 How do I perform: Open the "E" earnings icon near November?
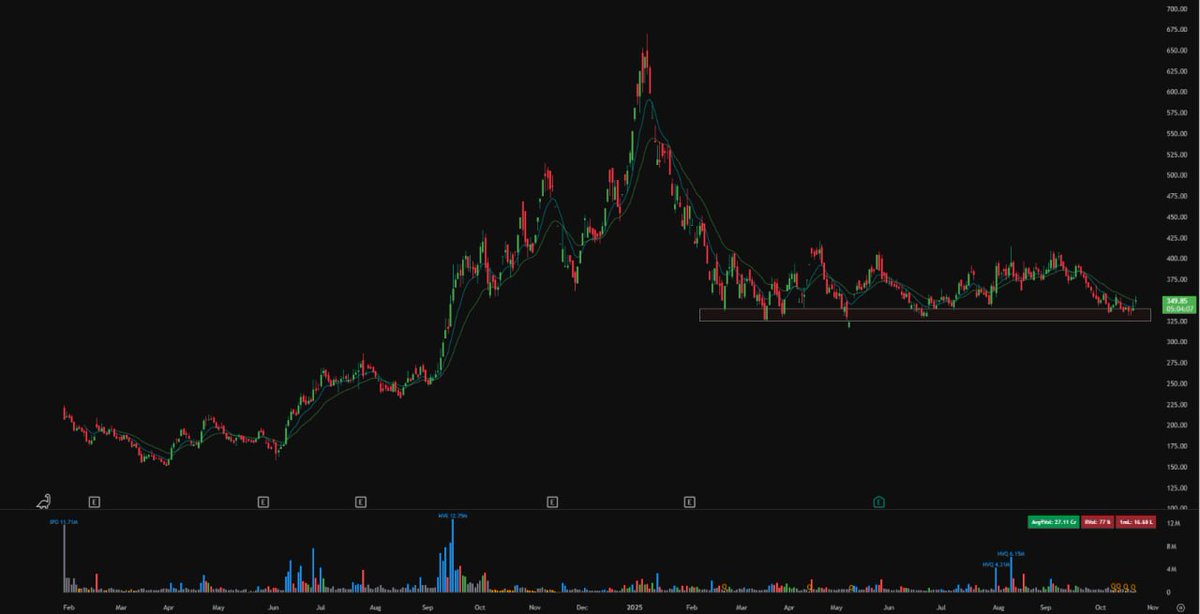coord(551,500)
